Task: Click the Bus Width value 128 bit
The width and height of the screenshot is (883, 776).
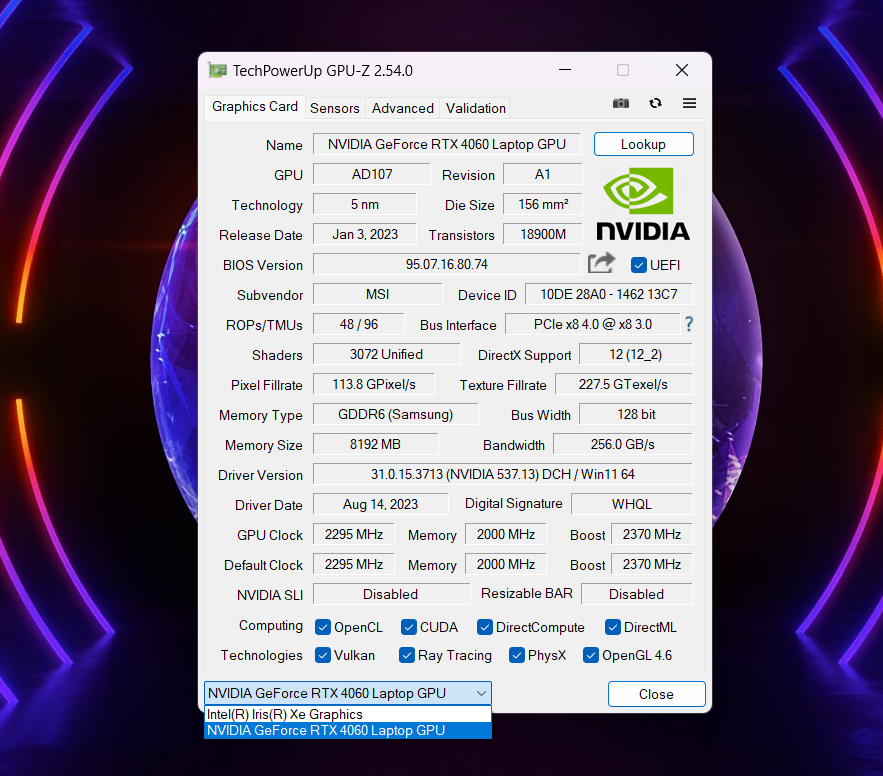Action: coord(635,414)
